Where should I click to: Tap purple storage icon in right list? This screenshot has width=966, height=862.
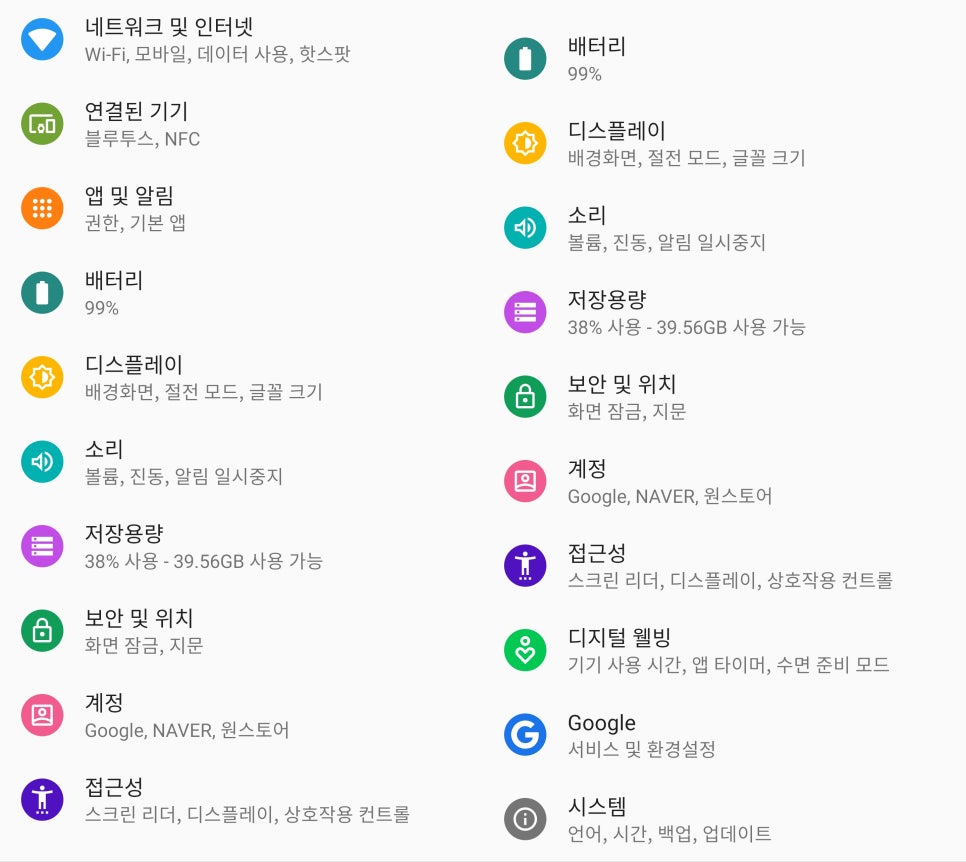[525, 312]
